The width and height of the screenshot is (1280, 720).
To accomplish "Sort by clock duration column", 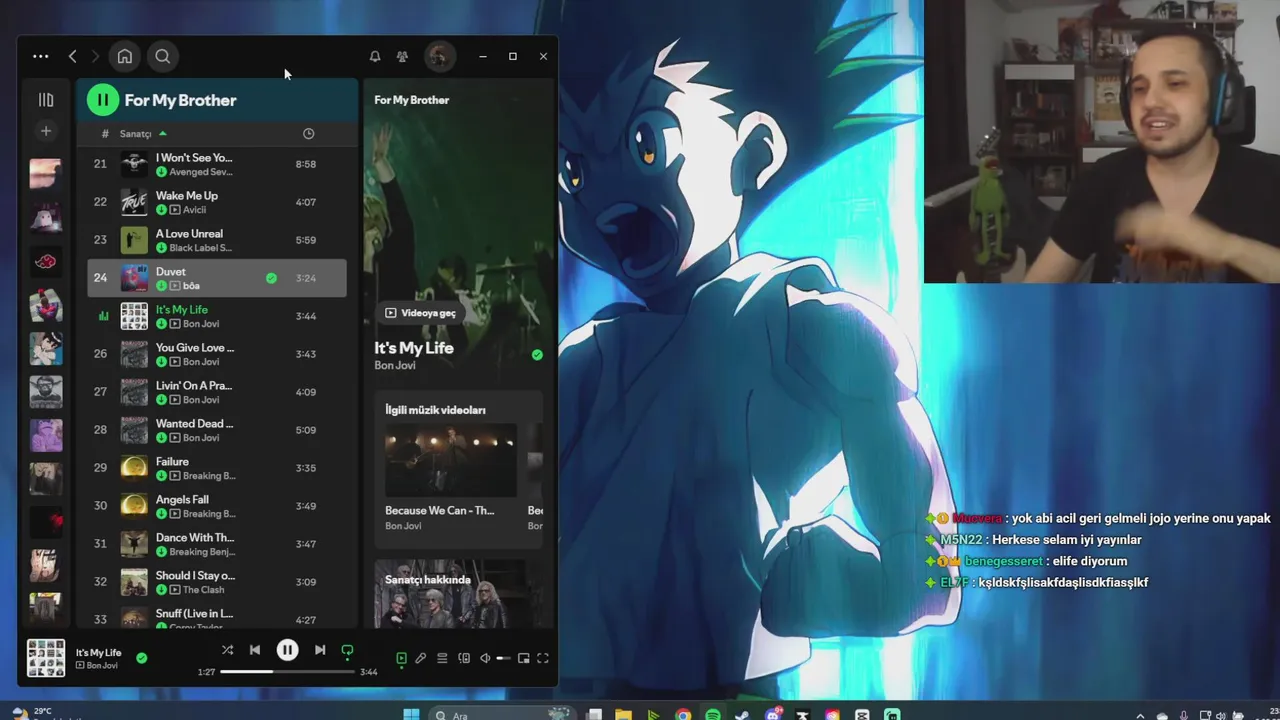I will point(308,134).
